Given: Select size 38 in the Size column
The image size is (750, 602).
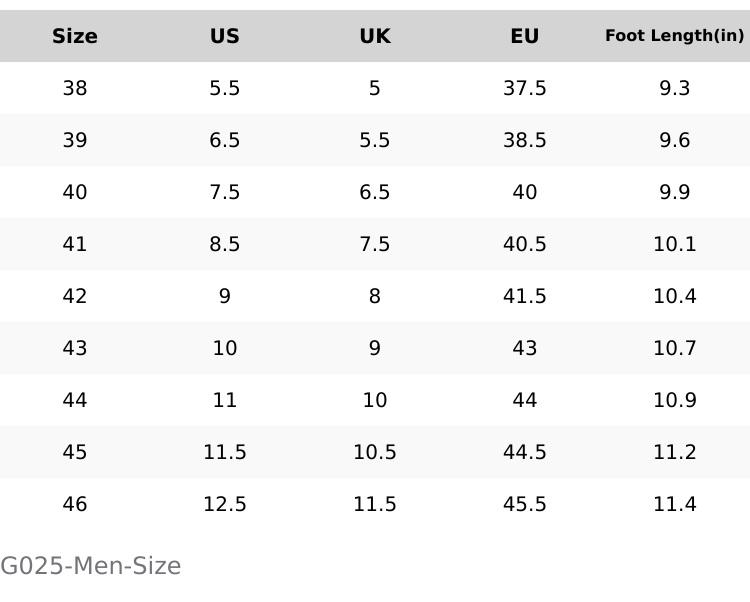Looking at the screenshot, I should pyautogui.click(x=75, y=88).
